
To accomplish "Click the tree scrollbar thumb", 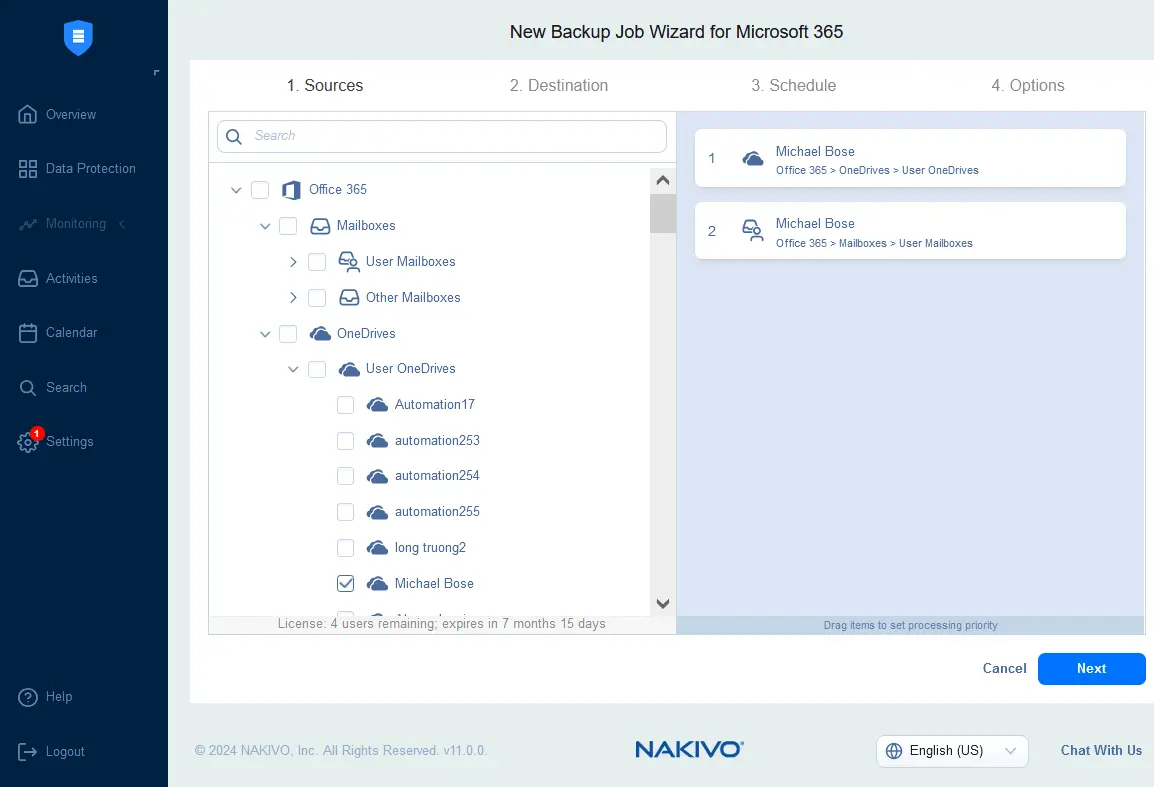I will coord(662,213).
